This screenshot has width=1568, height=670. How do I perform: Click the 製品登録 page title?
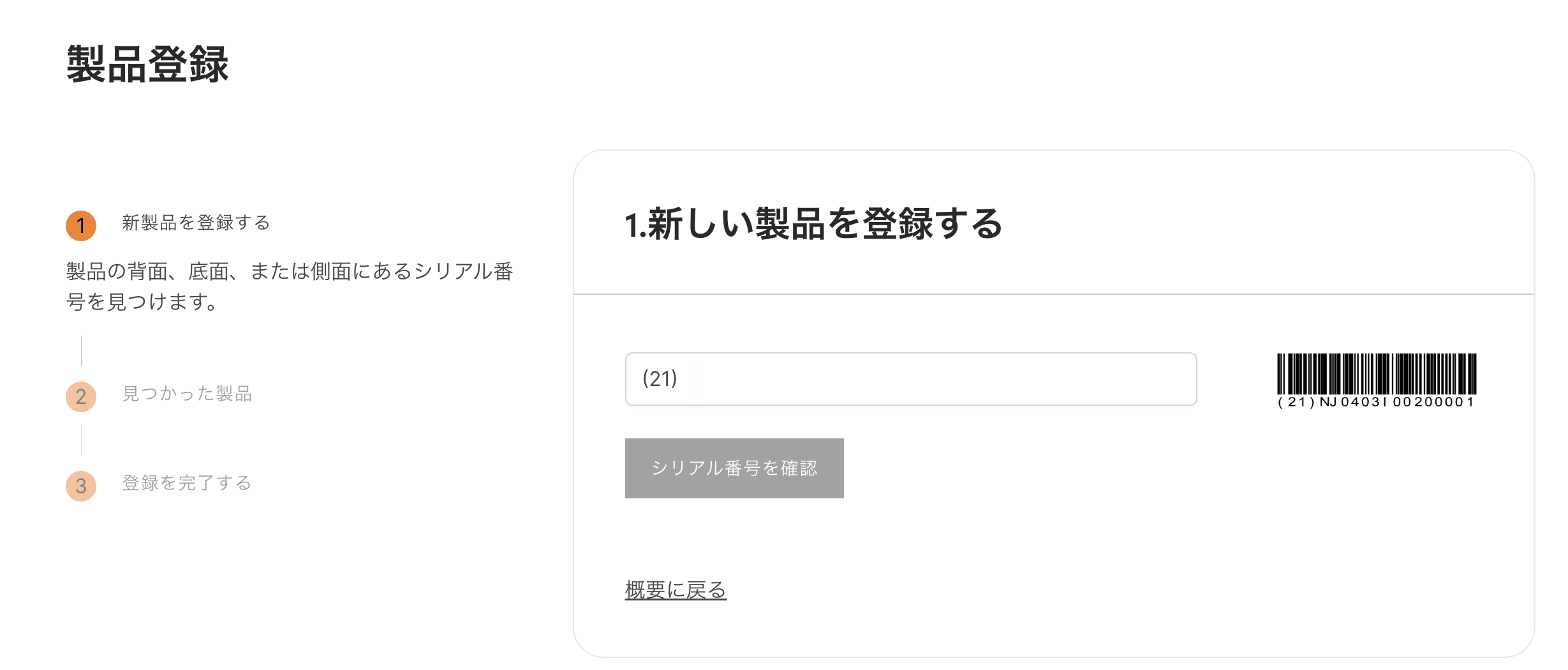pos(147,64)
